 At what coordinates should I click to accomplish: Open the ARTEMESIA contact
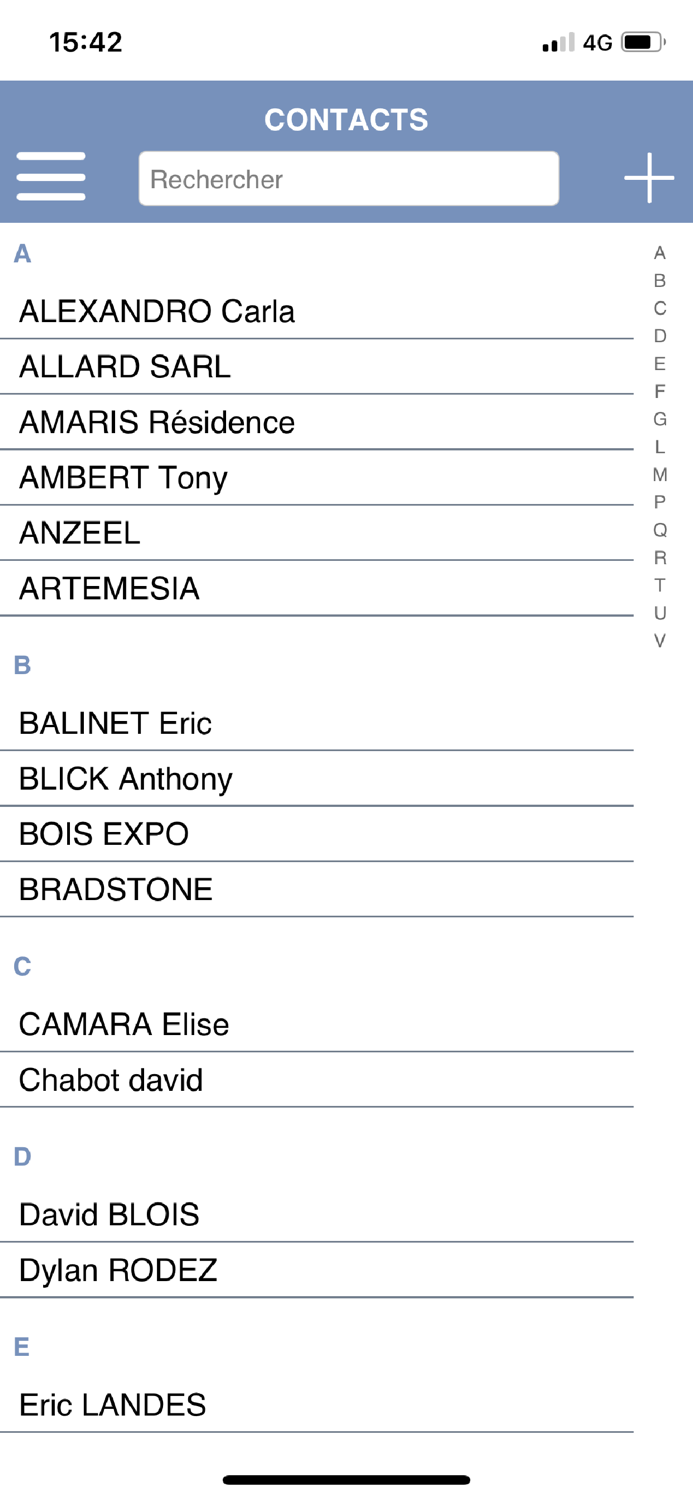[x=109, y=589]
